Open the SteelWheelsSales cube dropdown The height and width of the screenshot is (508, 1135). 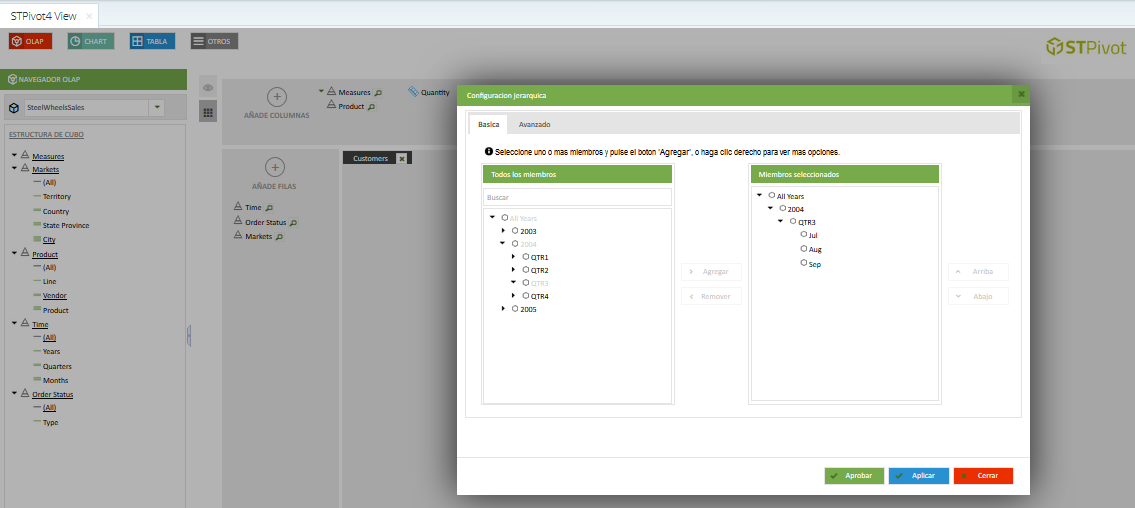point(157,108)
